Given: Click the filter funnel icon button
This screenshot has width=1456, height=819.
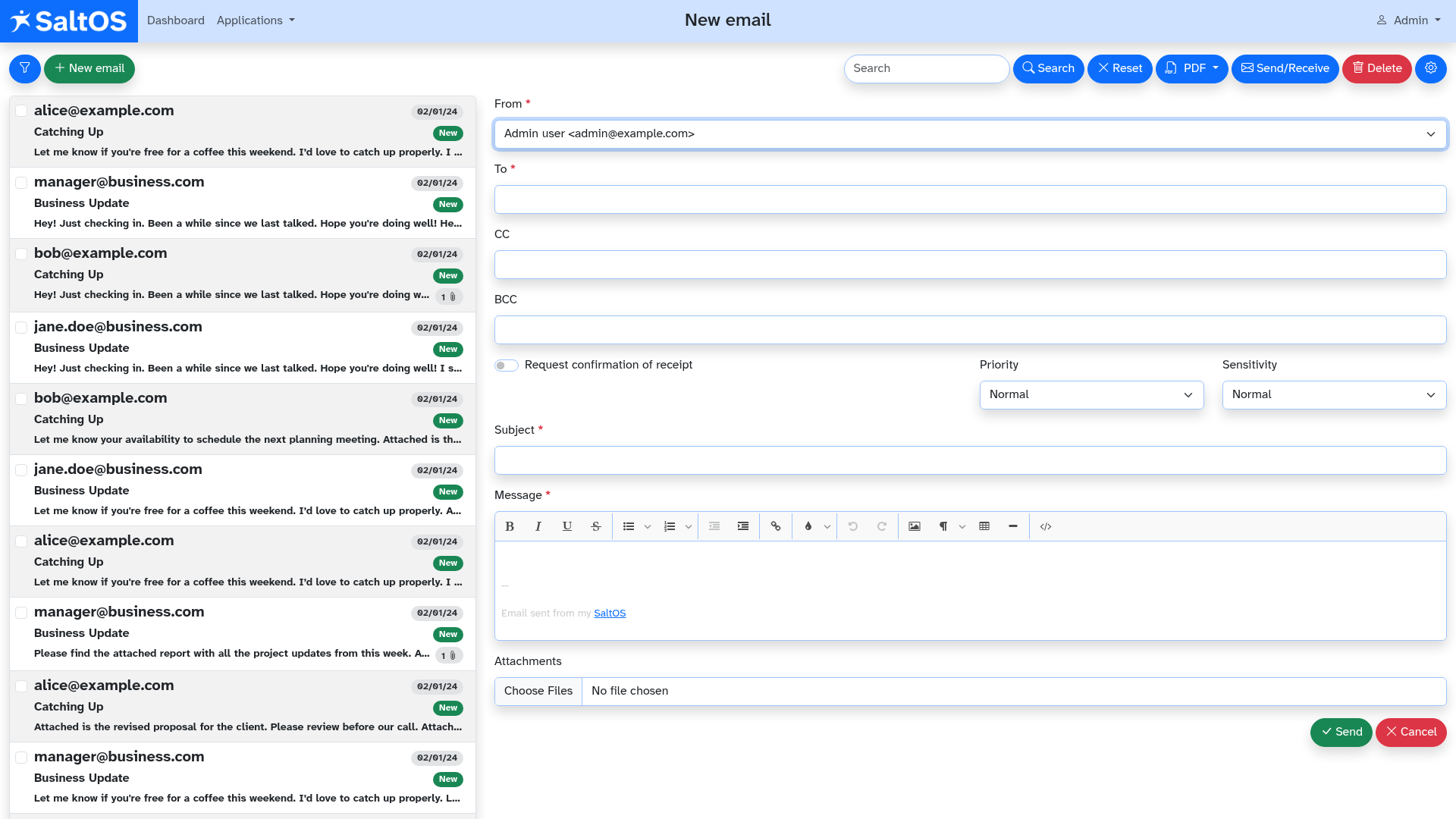Looking at the screenshot, I should [x=25, y=68].
